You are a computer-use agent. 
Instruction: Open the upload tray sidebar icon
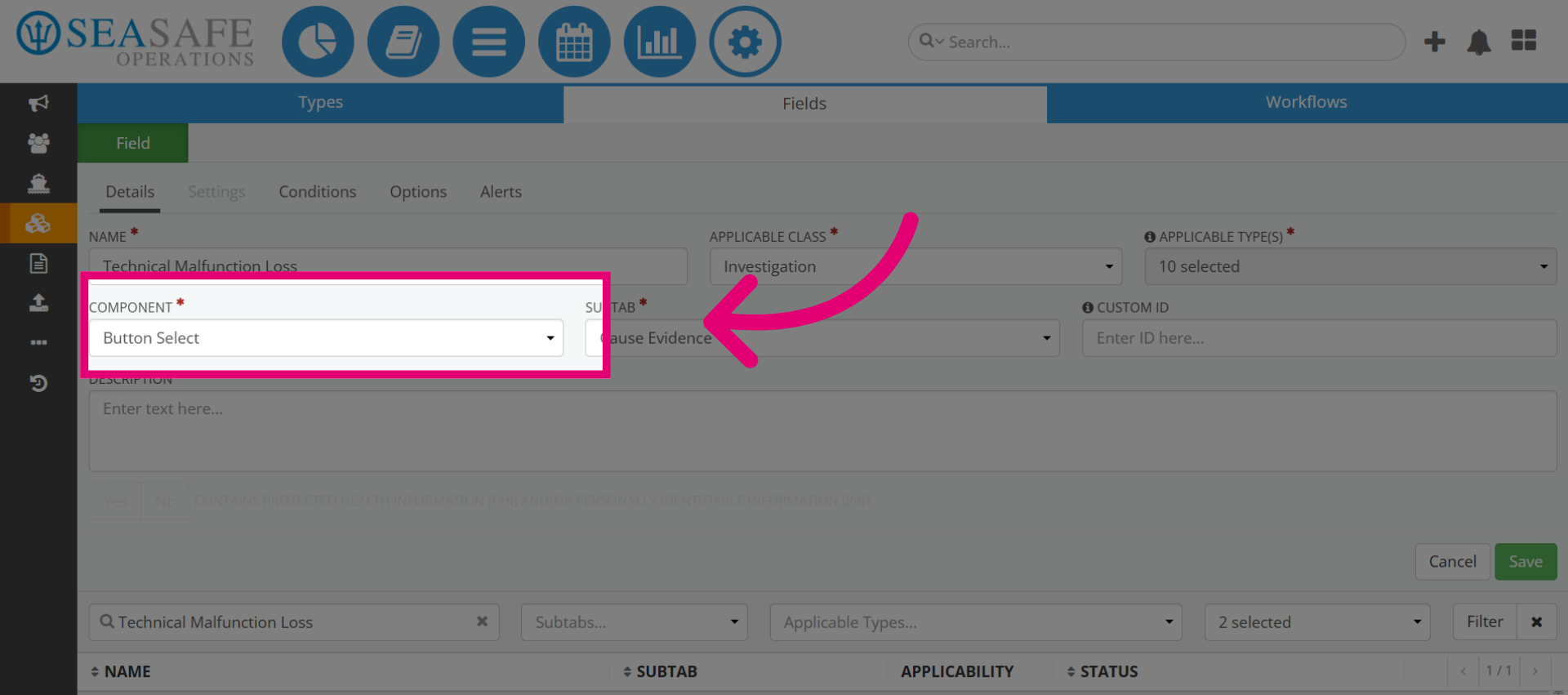[38, 303]
